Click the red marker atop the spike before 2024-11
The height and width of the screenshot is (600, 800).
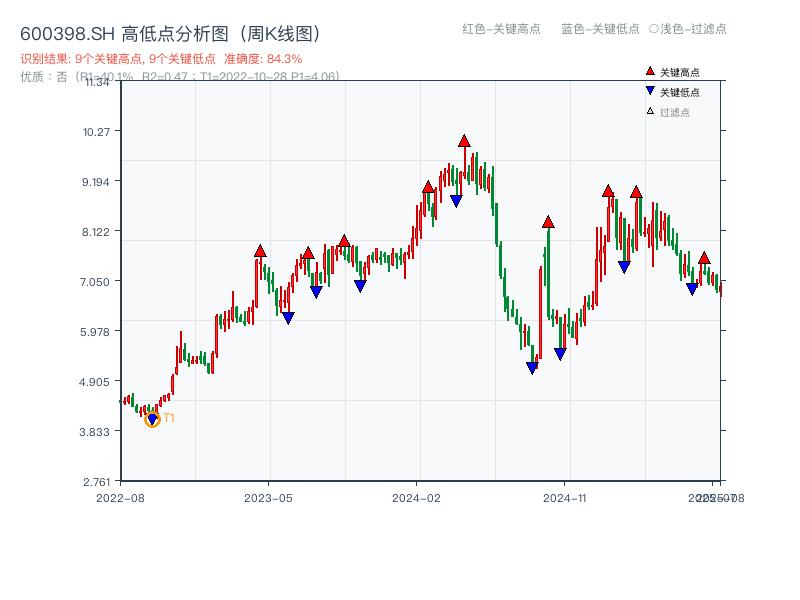point(548,221)
